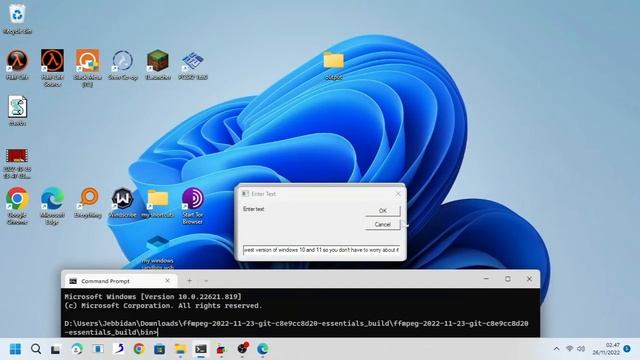Viewport: 640px width, 360px height.
Task: Open the blue circuit-board desktop shortcut
Action: point(193,64)
